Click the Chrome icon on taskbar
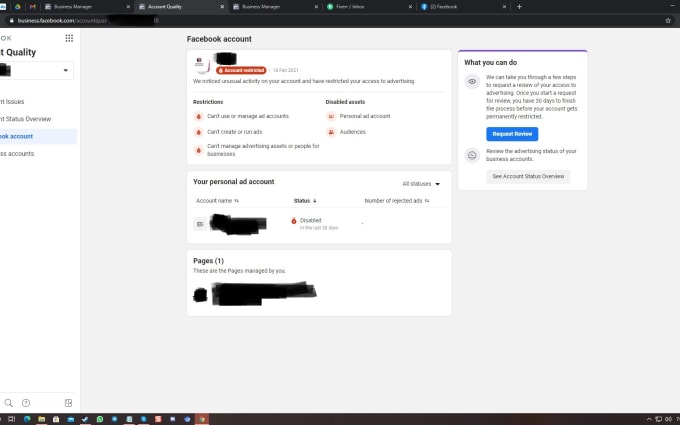This screenshot has width=680, height=425. click(x=202, y=419)
